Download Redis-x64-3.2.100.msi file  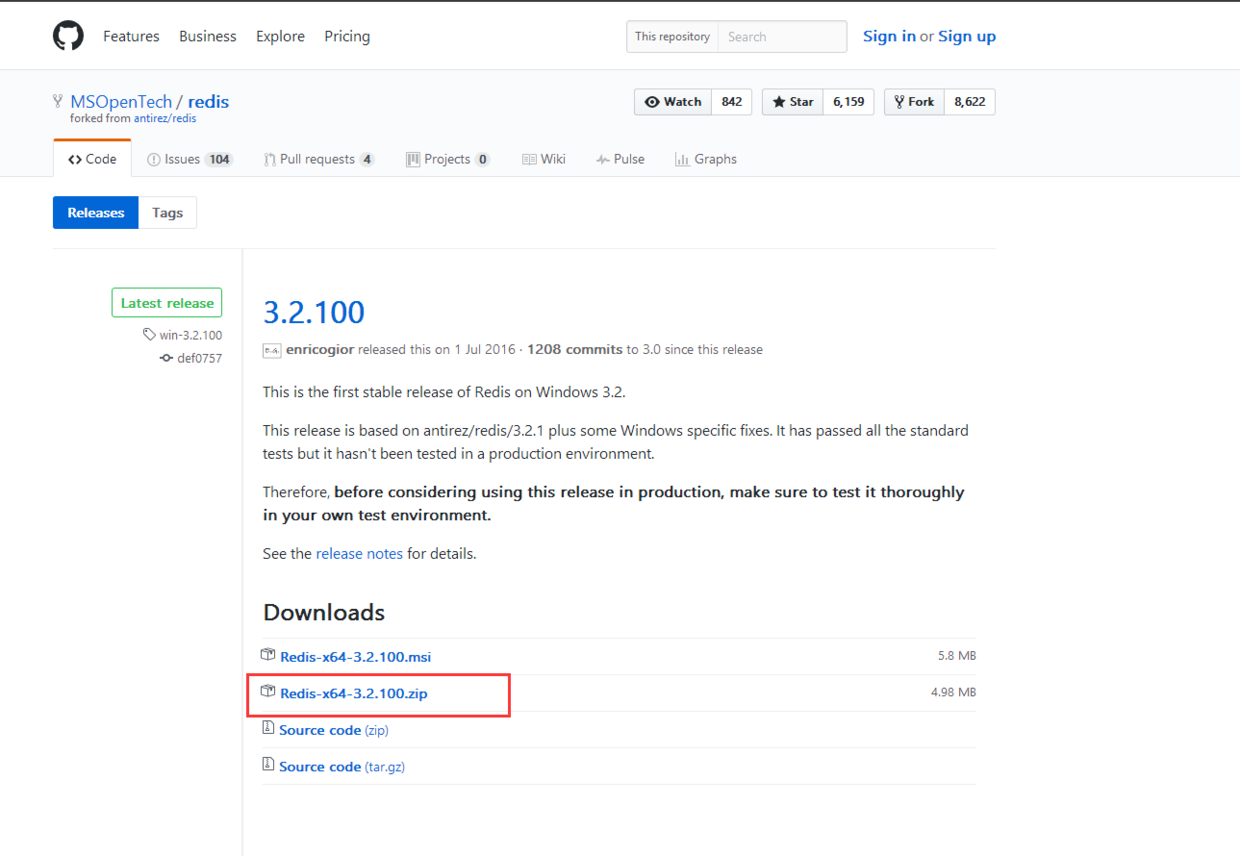coord(356,657)
